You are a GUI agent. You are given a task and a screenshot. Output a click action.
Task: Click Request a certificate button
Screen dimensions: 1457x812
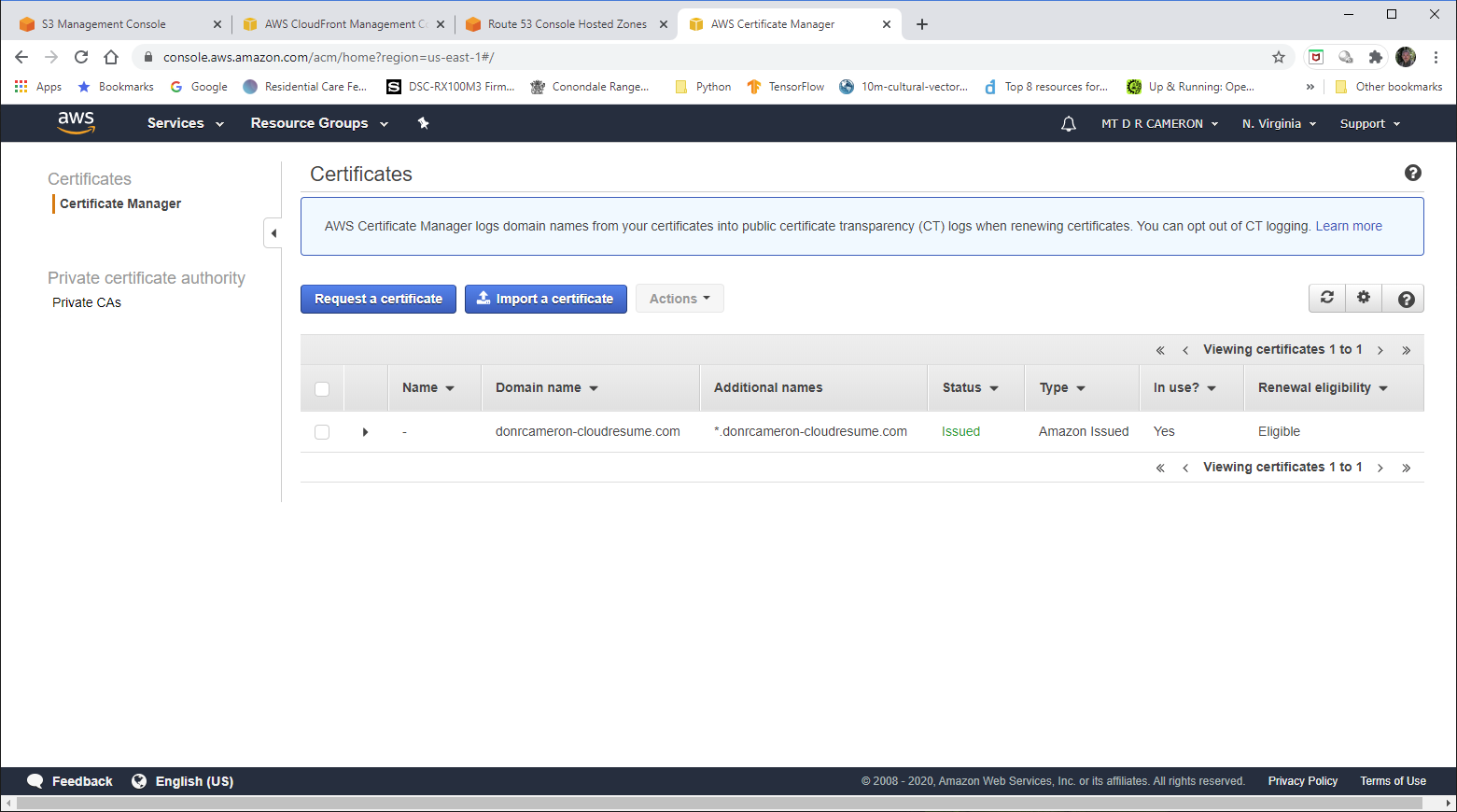click(378, 299)
